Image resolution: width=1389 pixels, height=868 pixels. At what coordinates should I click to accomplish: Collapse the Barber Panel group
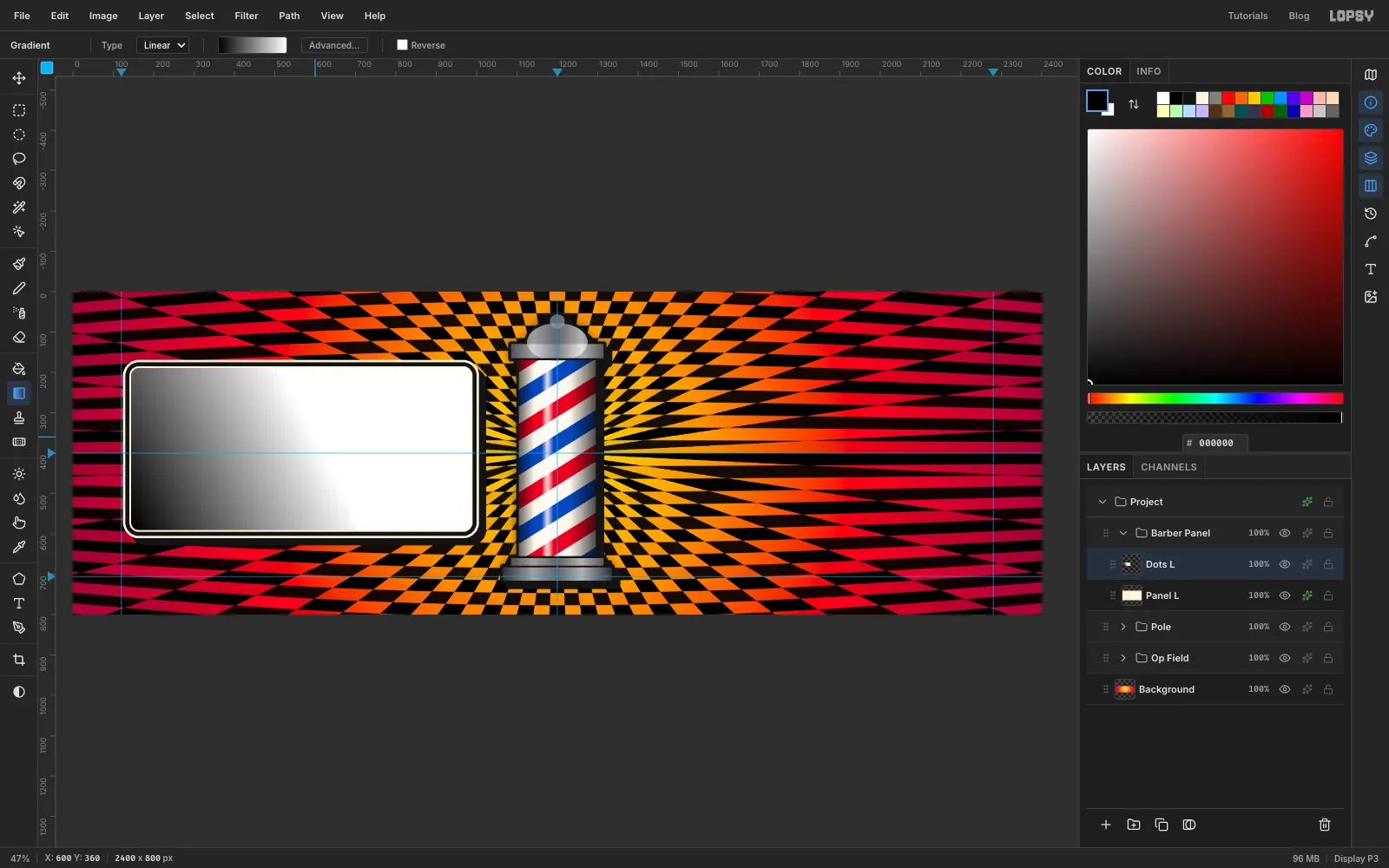(x=1123, y=533)
